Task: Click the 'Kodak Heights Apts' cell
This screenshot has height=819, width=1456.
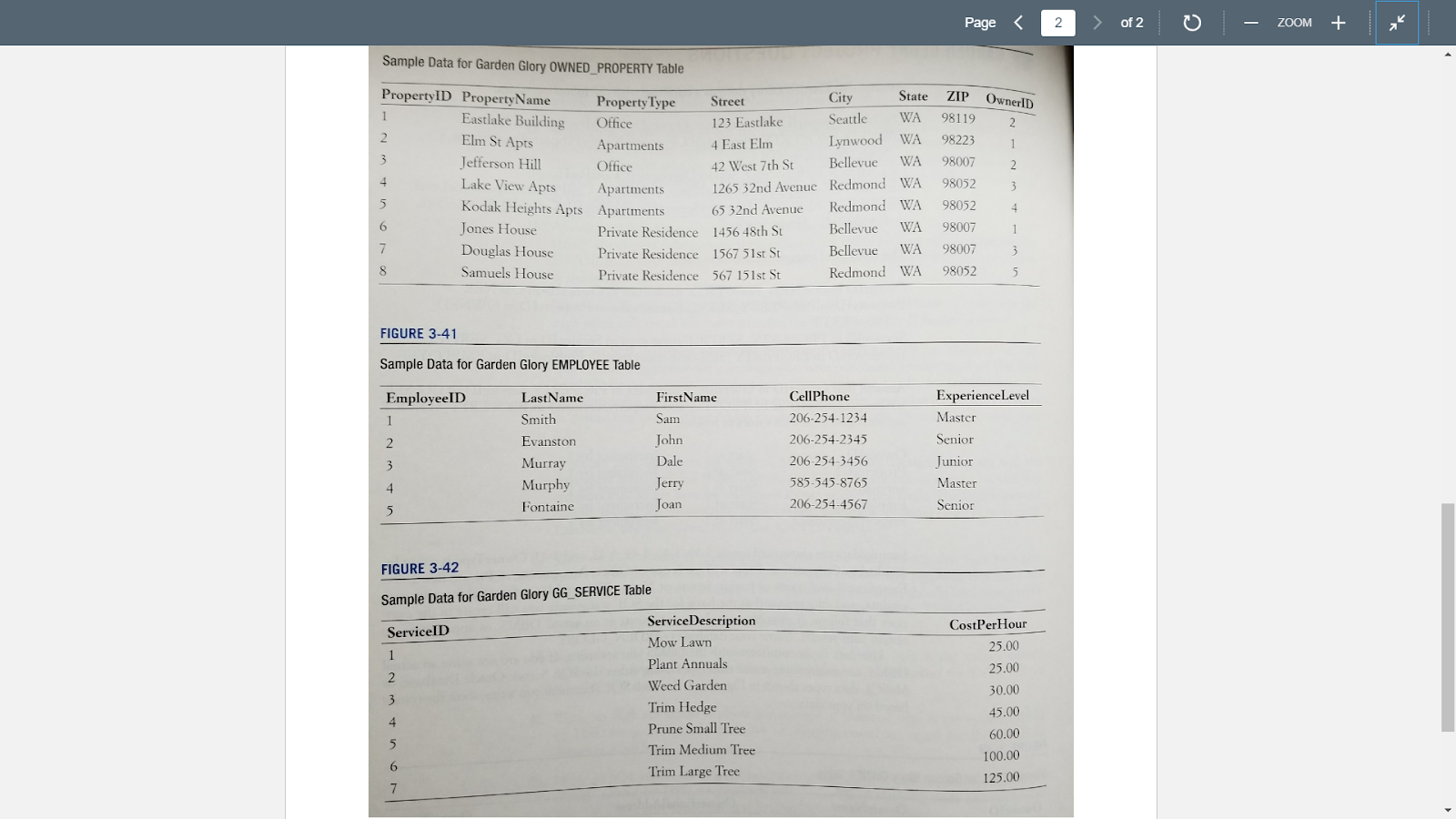Action: point(521,207)
